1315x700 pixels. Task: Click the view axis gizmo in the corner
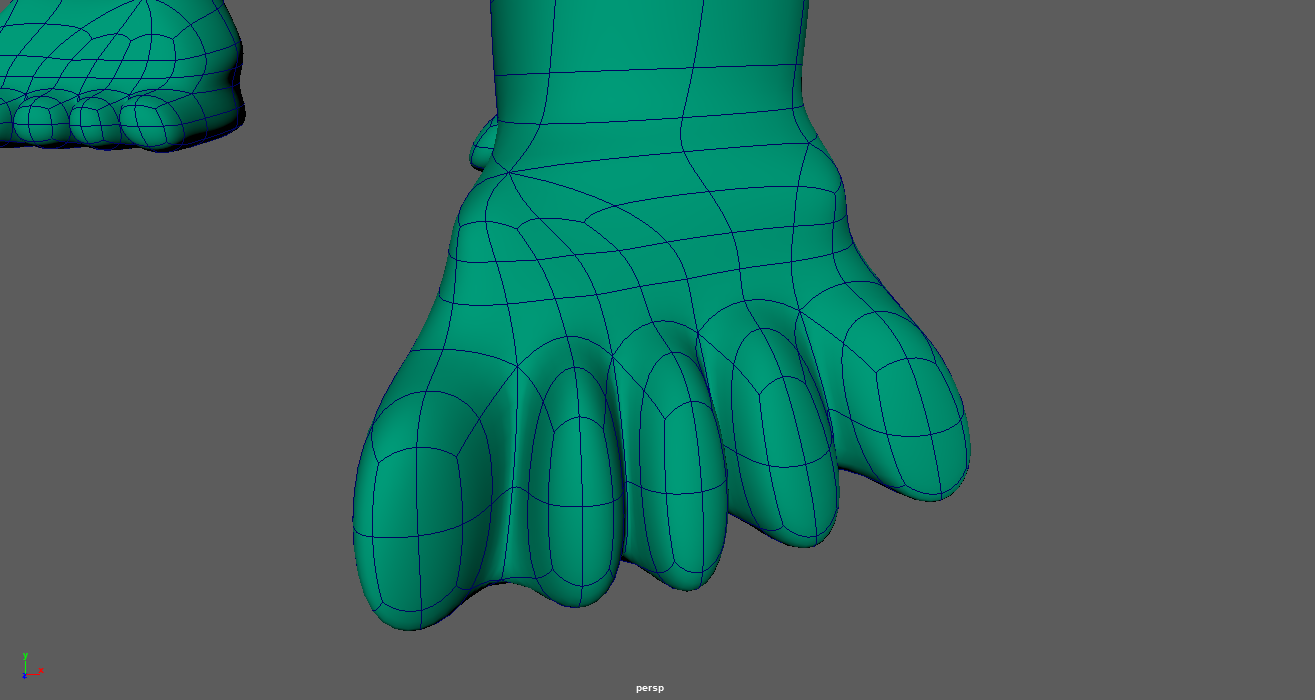pyautogui.click(x=29, y=668)
